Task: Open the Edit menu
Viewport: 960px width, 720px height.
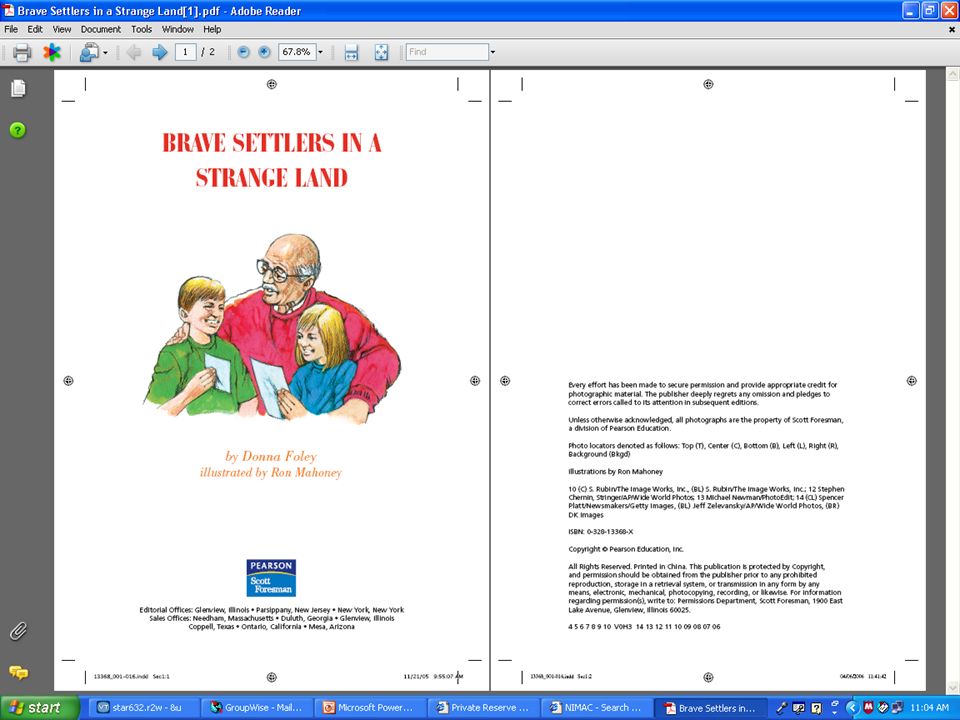Action: [x=35, y=29]
